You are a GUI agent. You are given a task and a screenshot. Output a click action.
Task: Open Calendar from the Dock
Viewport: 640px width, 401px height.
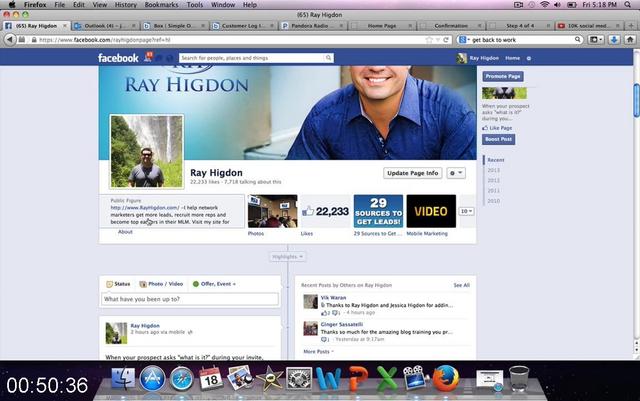[x=211, y=379]
